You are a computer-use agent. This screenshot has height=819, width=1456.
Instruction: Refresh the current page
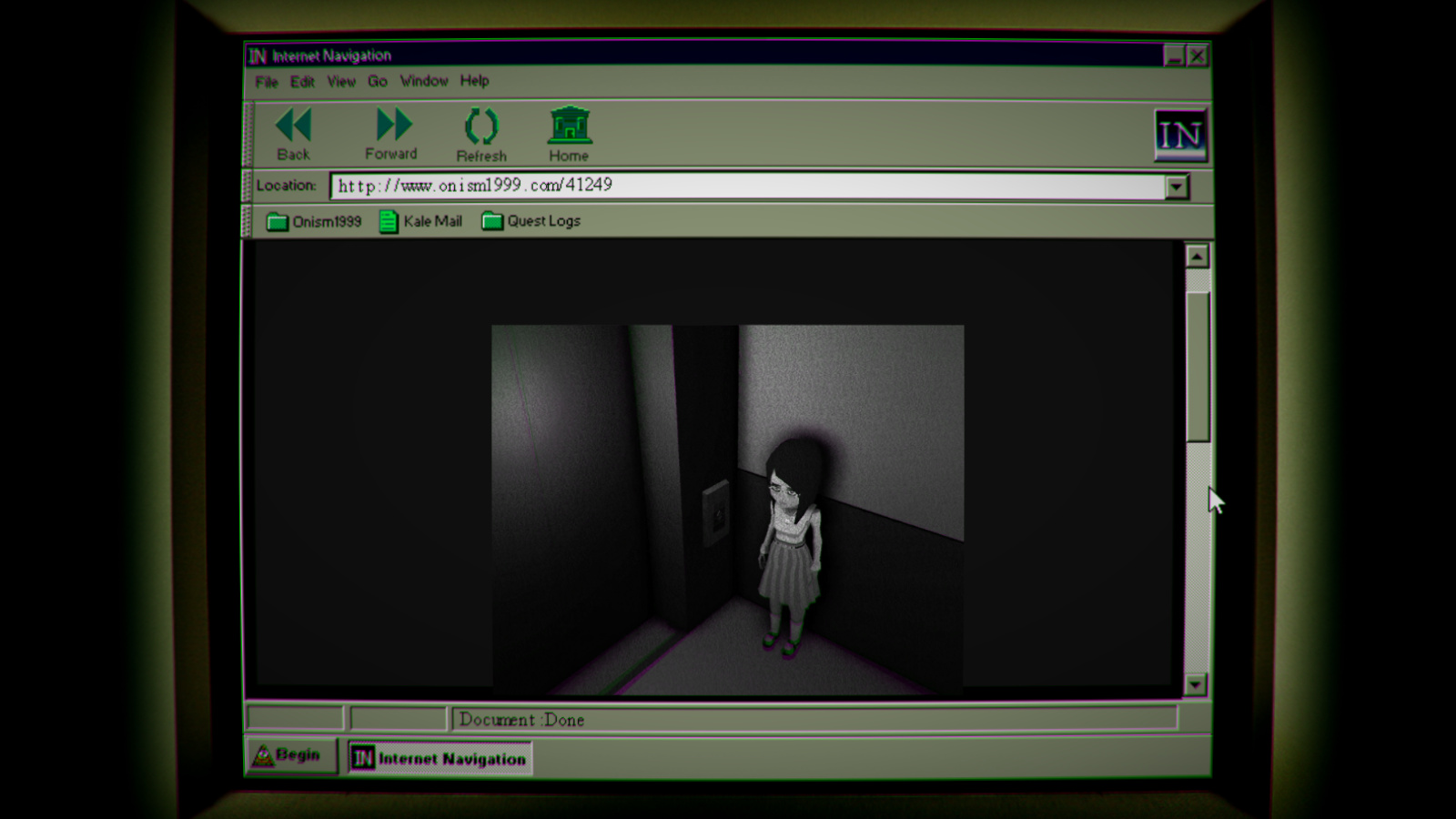(x=480, y=127)
